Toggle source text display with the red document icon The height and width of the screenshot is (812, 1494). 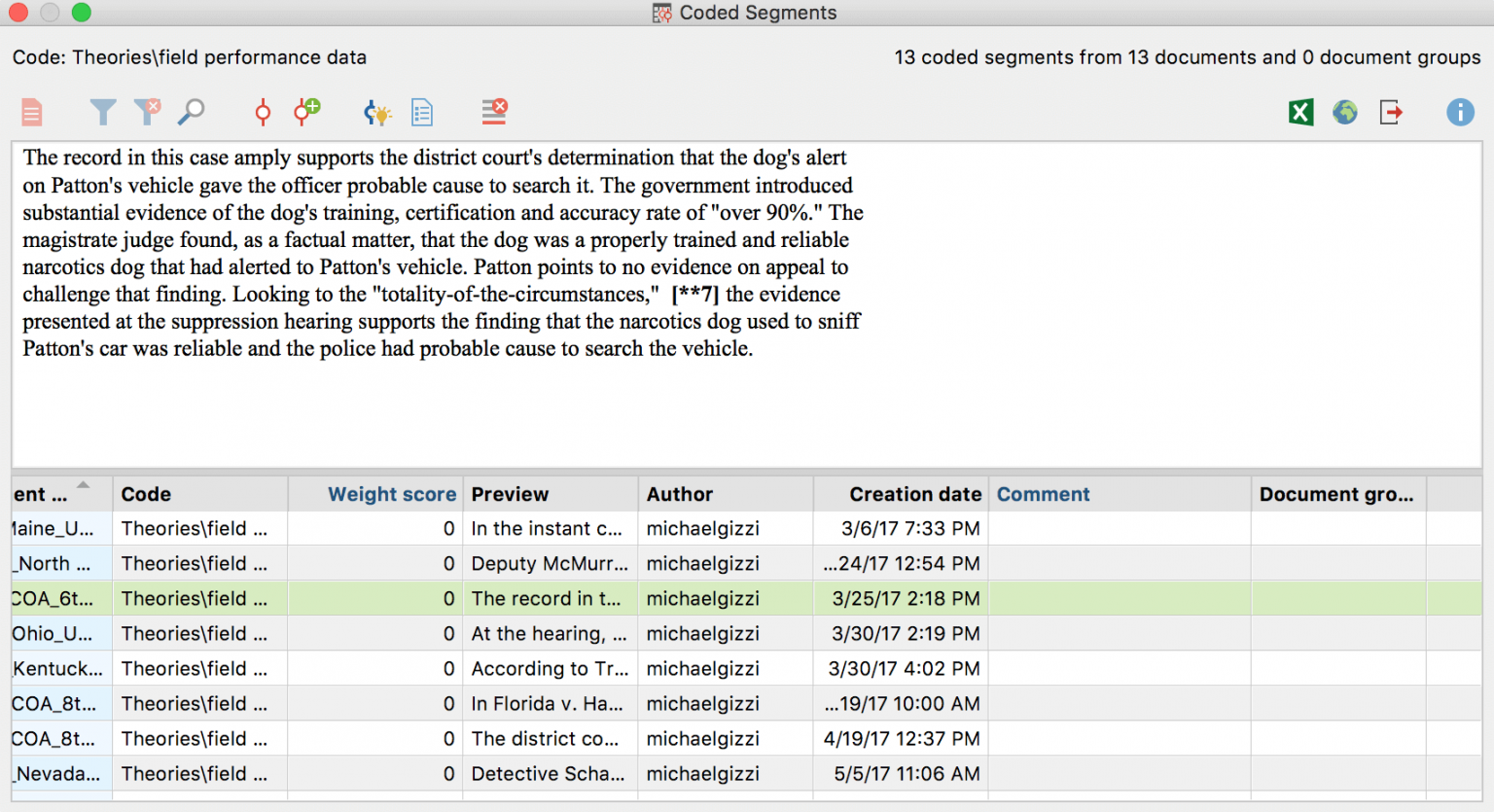pos(31,112)
